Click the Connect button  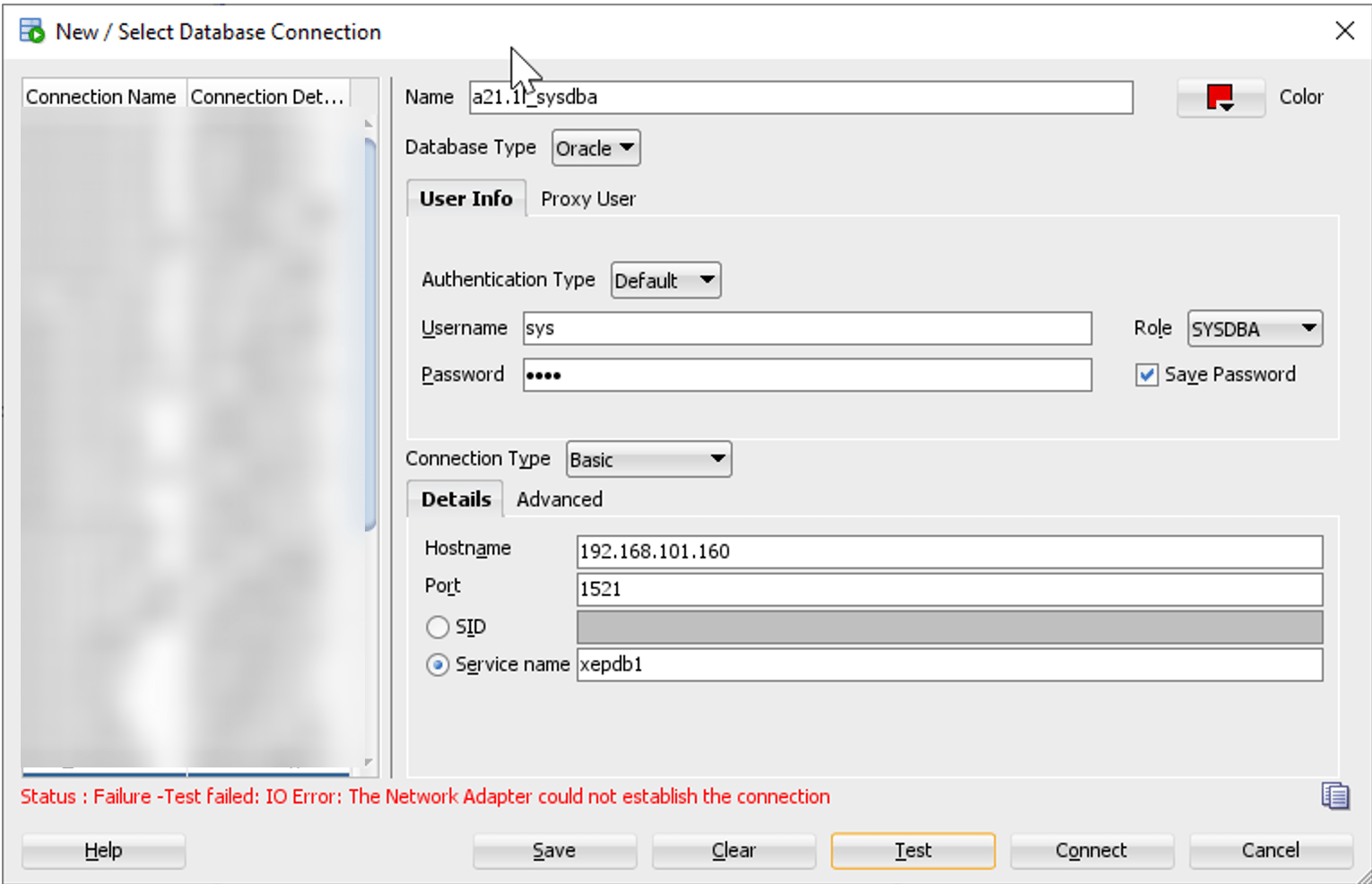pos(1090,850)
